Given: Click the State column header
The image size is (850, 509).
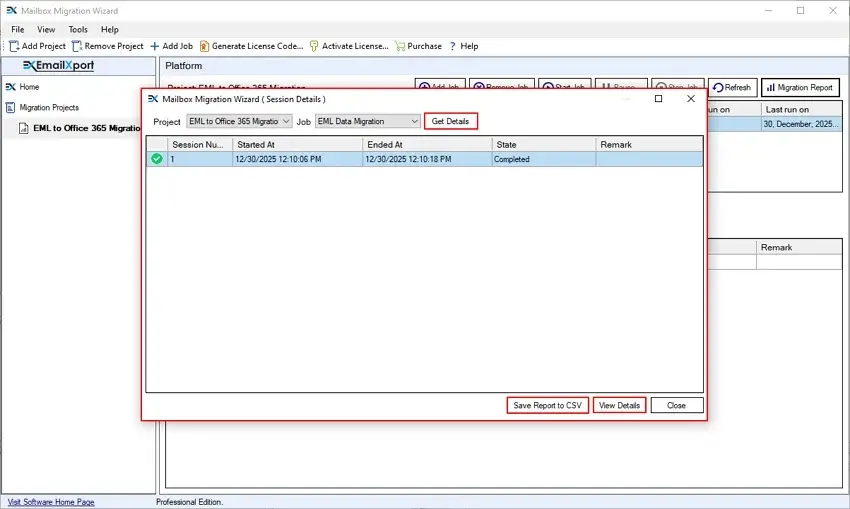Looking at the screenshot, I should pos(544,145).
